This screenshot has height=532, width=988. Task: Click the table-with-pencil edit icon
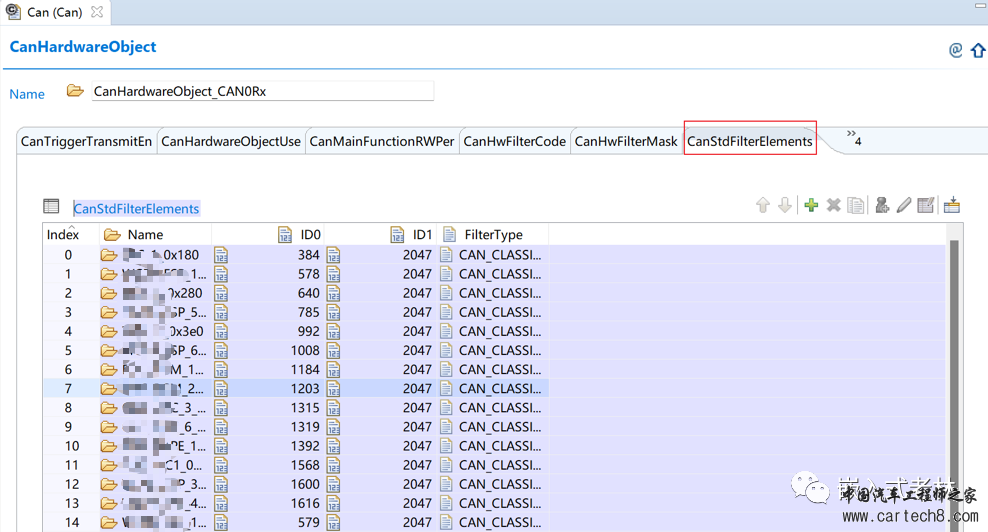click(926, 205)
